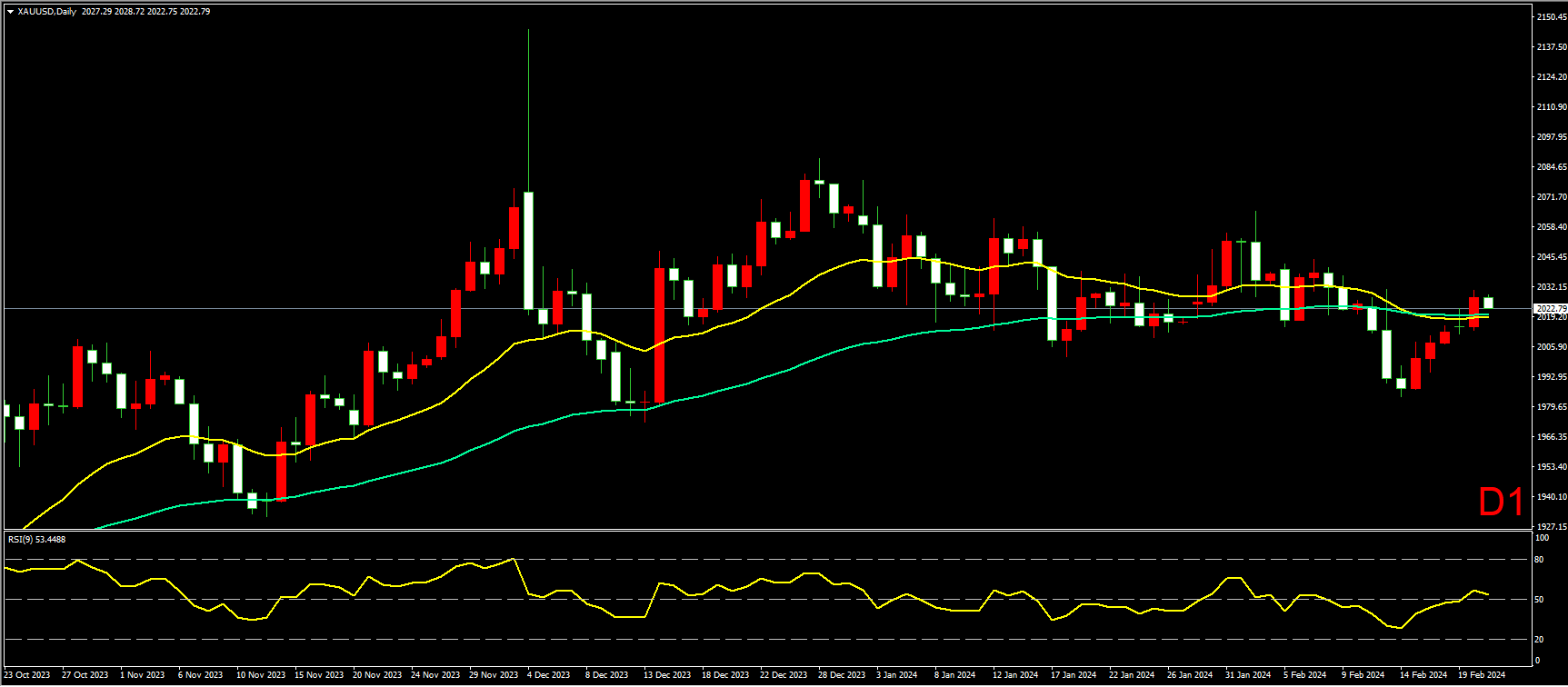Click the open price 2027.29 in the header
Screen dimensions: 1568x687
click(x=96, y=12)
